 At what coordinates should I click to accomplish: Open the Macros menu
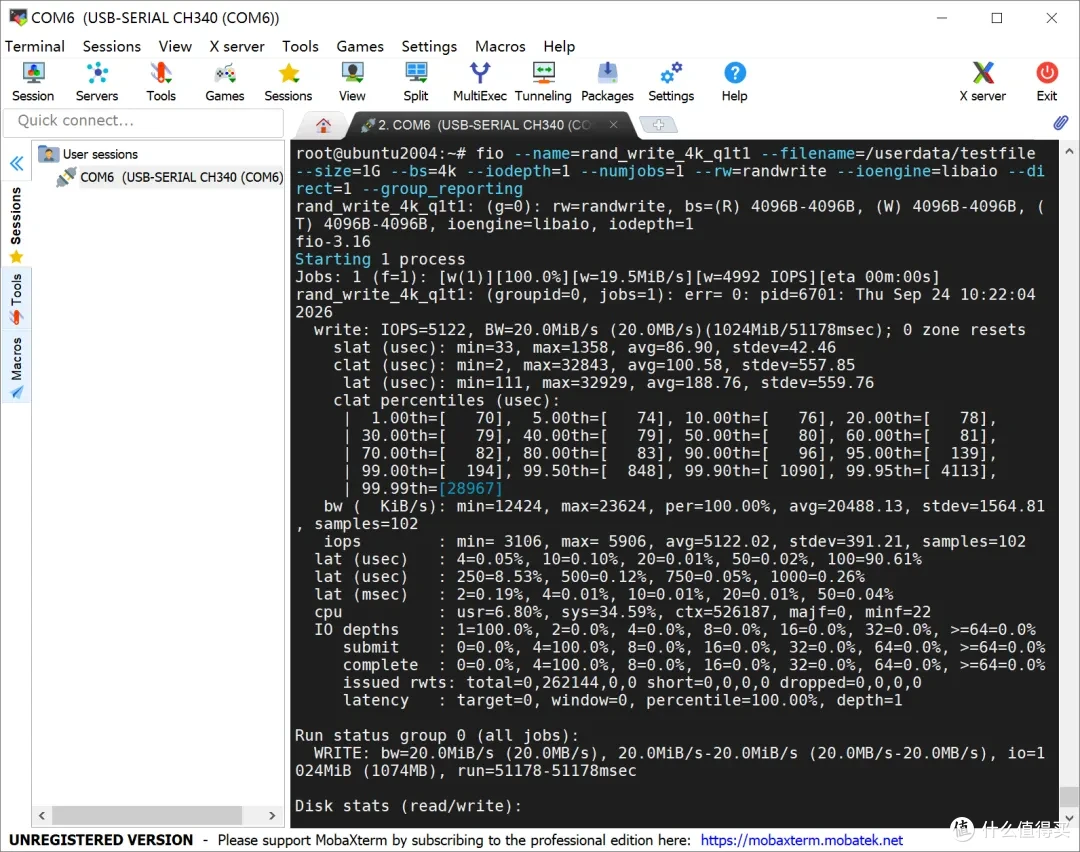pos(500,46)
